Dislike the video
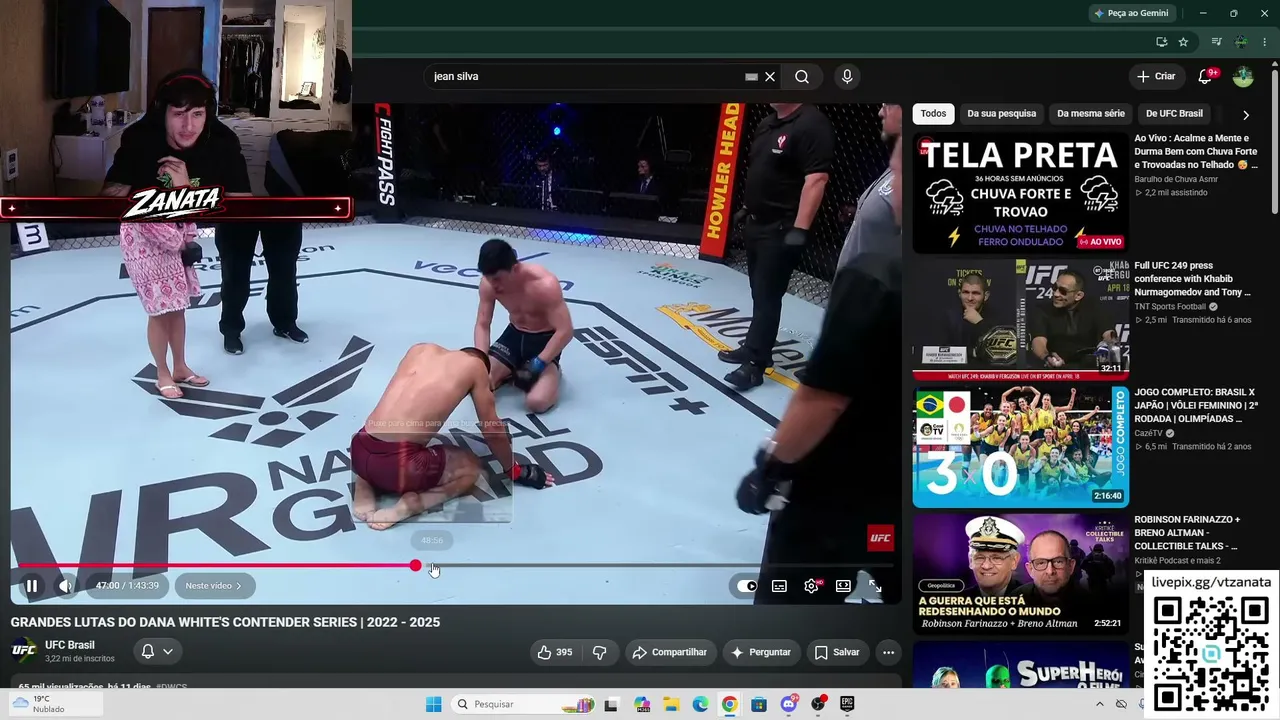Screen dimensions: 1280x720 tap(599, 652)
